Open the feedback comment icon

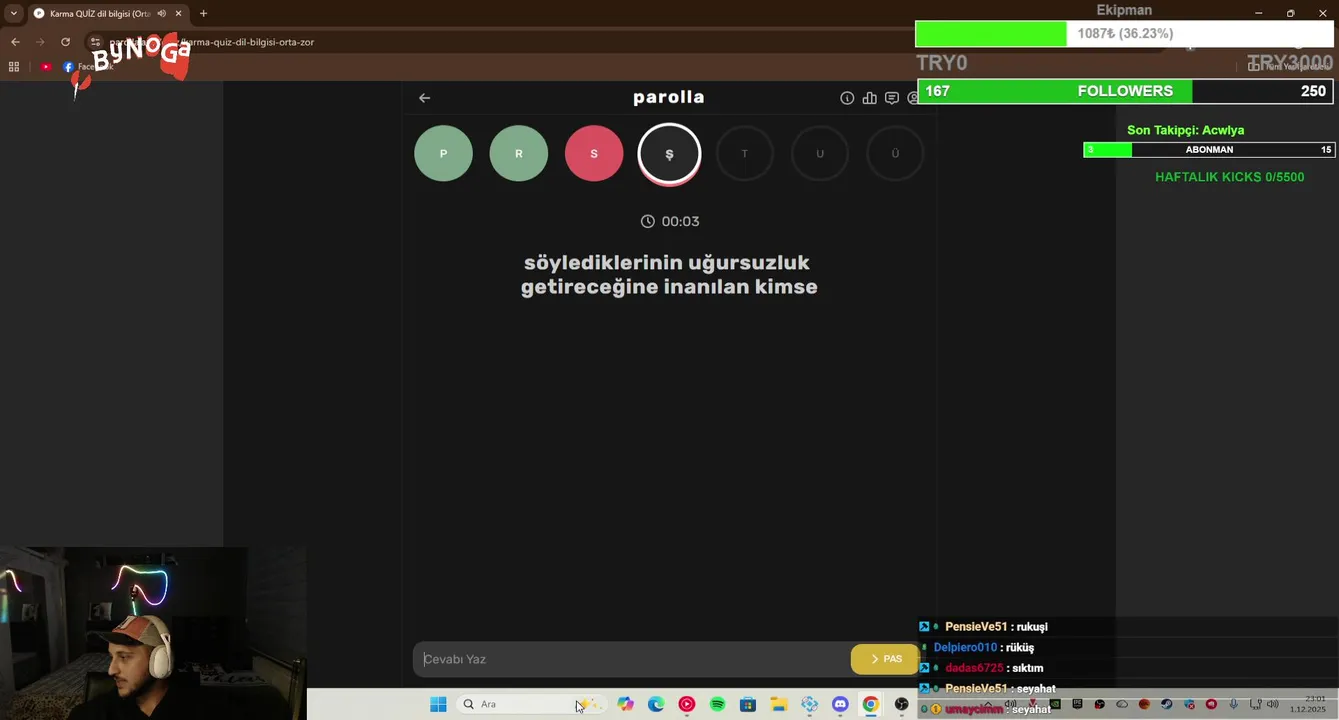click(x=891, y=98)
